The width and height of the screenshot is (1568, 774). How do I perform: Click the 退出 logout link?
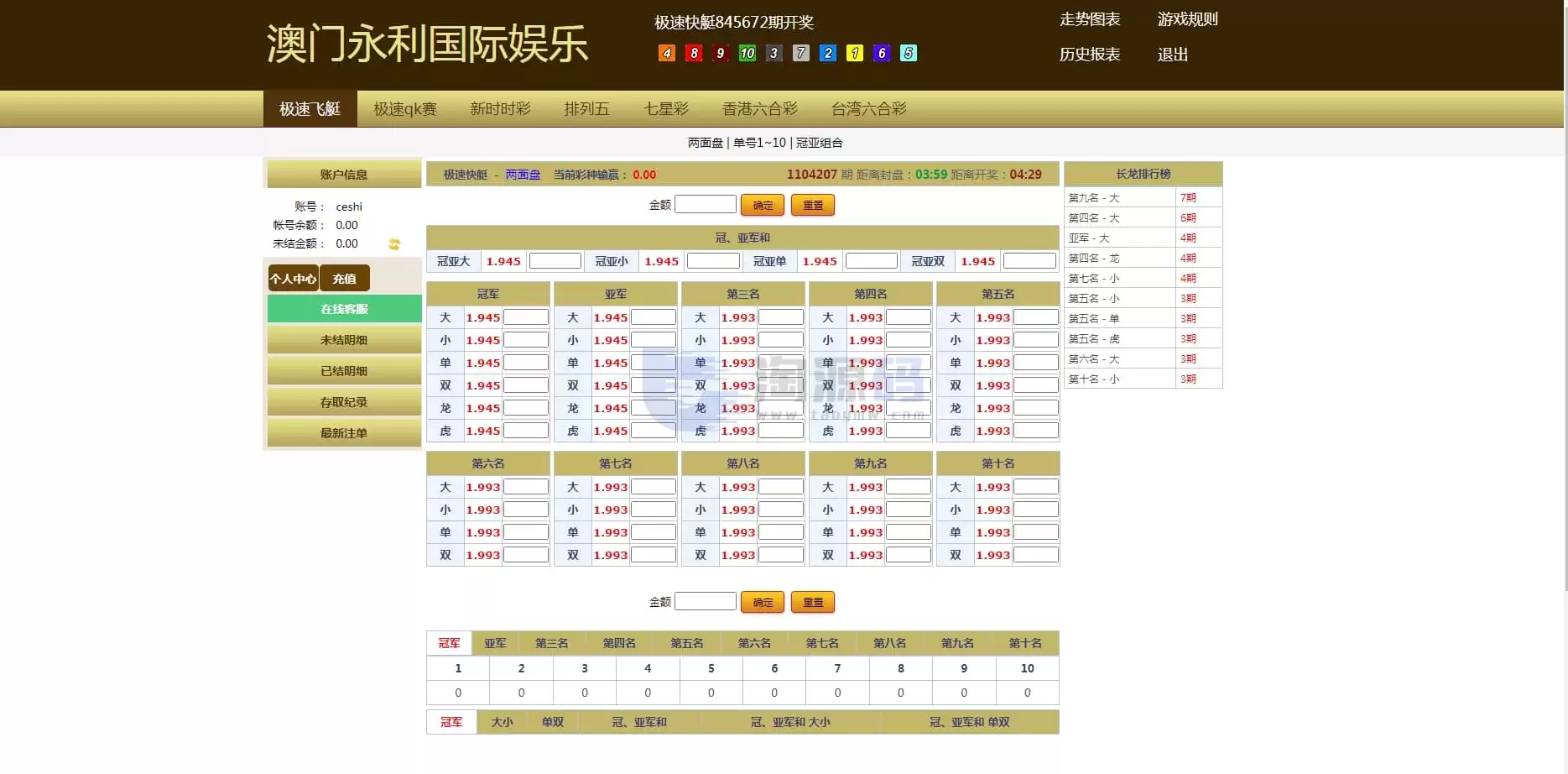point(1173,55)
